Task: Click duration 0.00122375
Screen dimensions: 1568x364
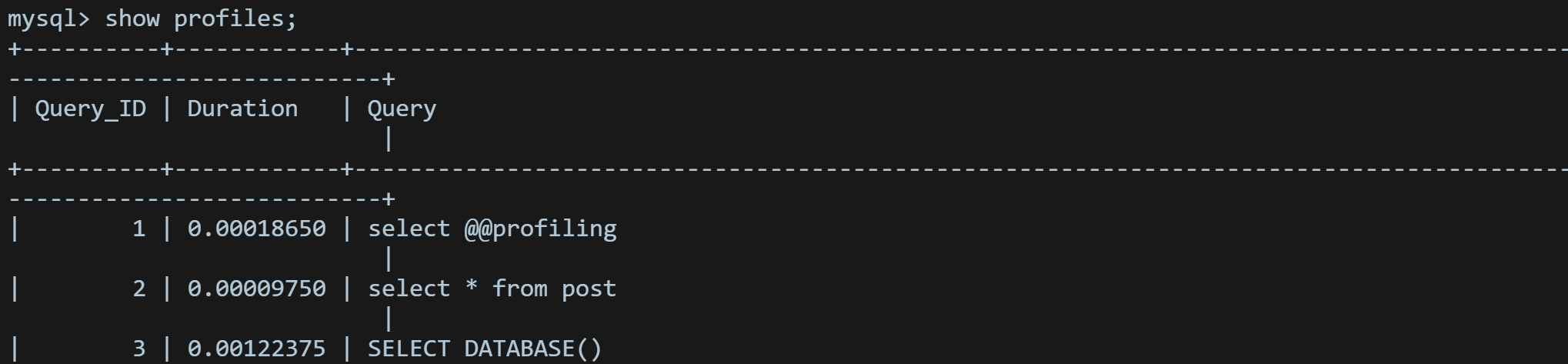Action: coord(256,349)
